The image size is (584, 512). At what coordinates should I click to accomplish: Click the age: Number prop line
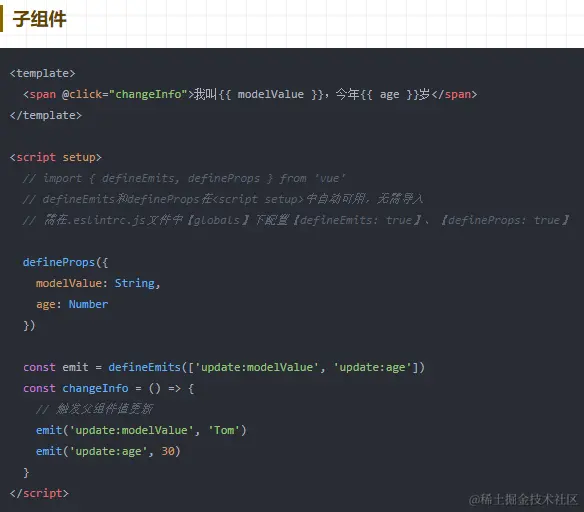[x=72, y=304]
